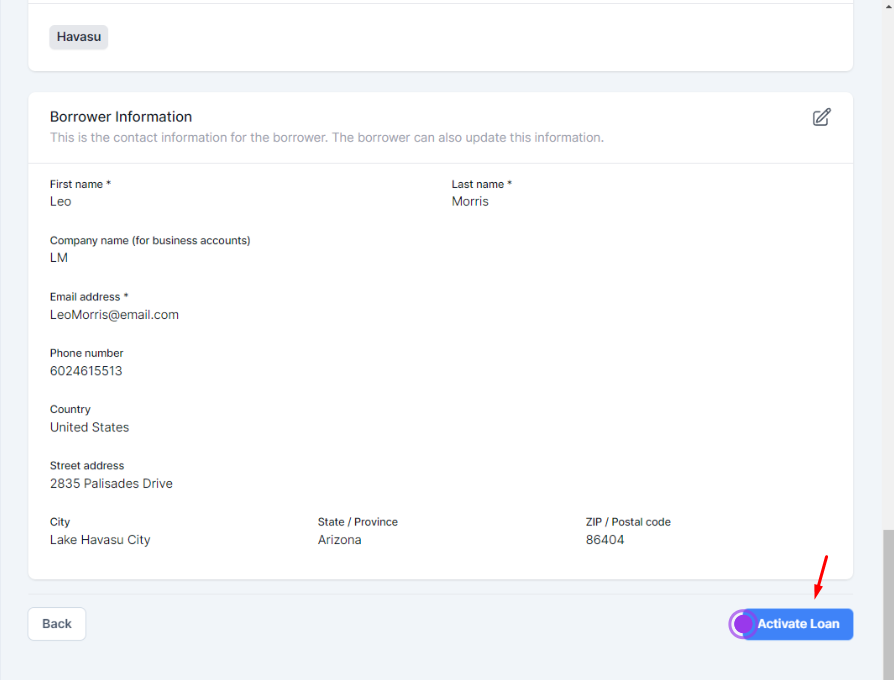Click the last name value Morris
Screen dimensions: 894x680
pos(470,202)
